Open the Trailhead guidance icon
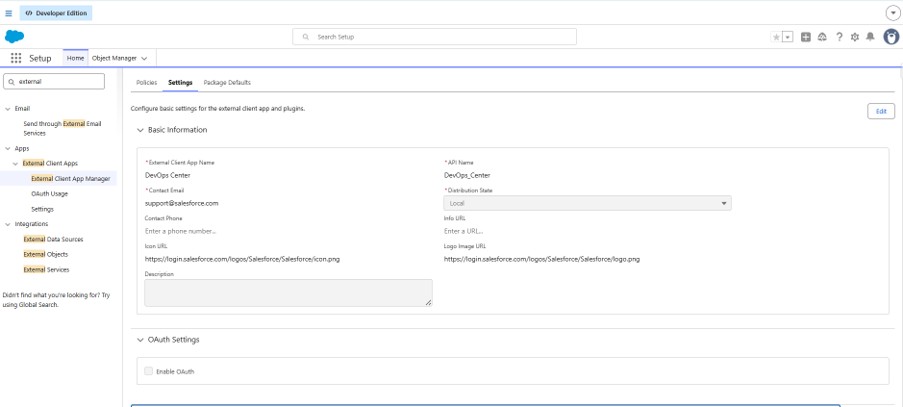The width and height of the screenshot is (903, 407). (822, 37)
